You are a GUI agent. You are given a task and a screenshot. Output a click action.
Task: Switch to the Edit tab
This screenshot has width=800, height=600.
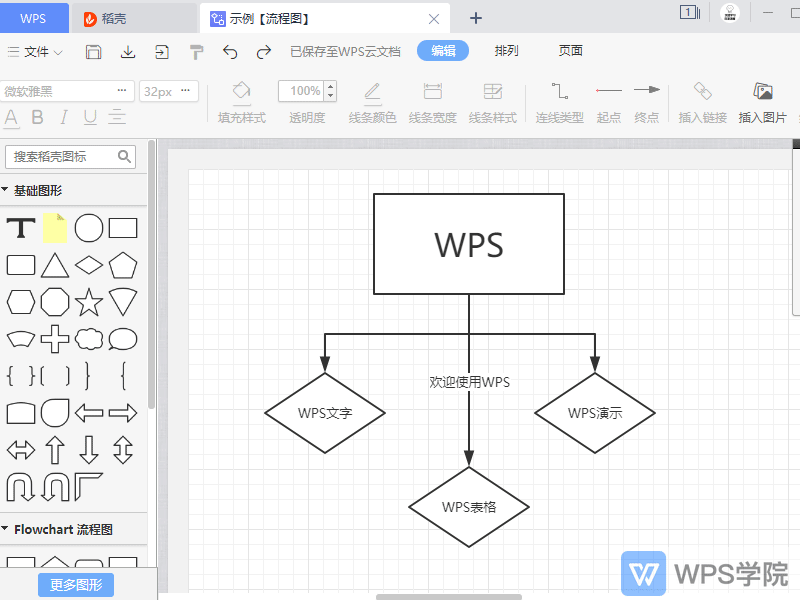443,51
